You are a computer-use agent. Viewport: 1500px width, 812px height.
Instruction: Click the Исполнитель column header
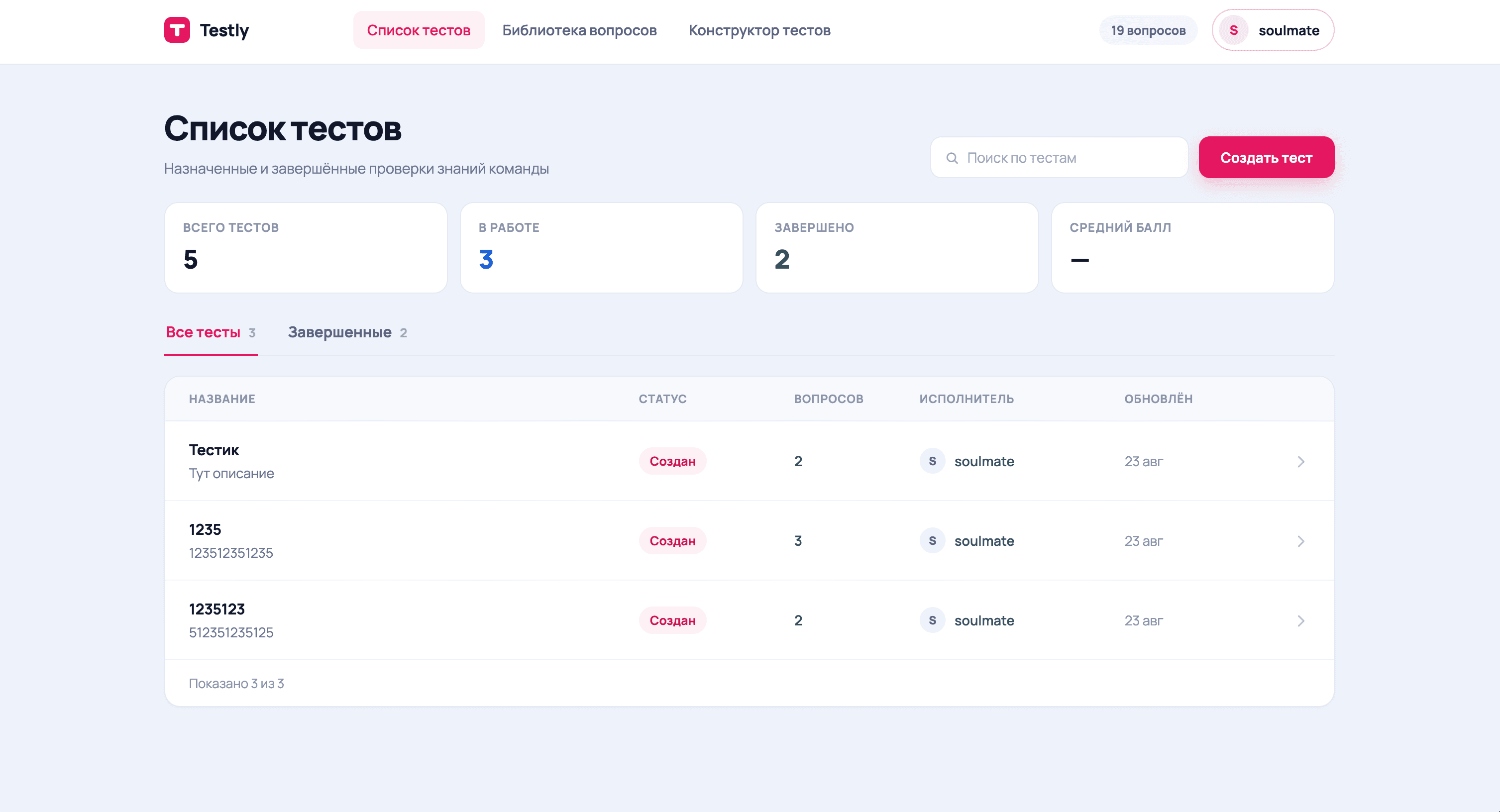(x=966, y=399)
